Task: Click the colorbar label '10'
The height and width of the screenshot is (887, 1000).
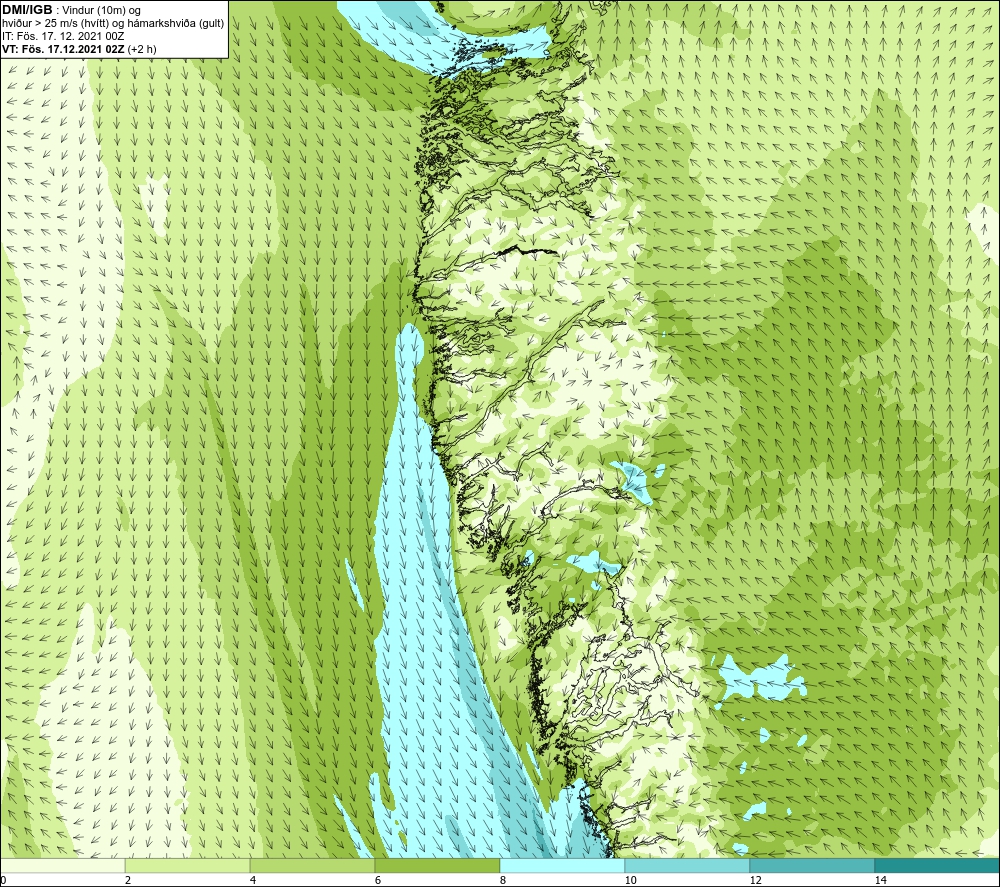Action: click(x=631, y=880)
